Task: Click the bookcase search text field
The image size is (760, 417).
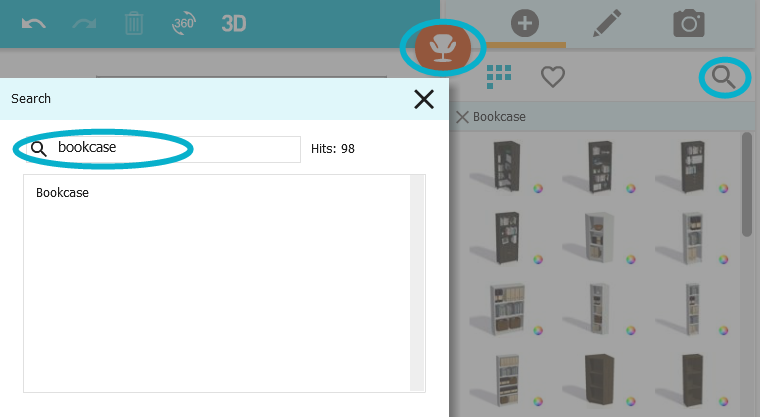Action: (163, 149)
